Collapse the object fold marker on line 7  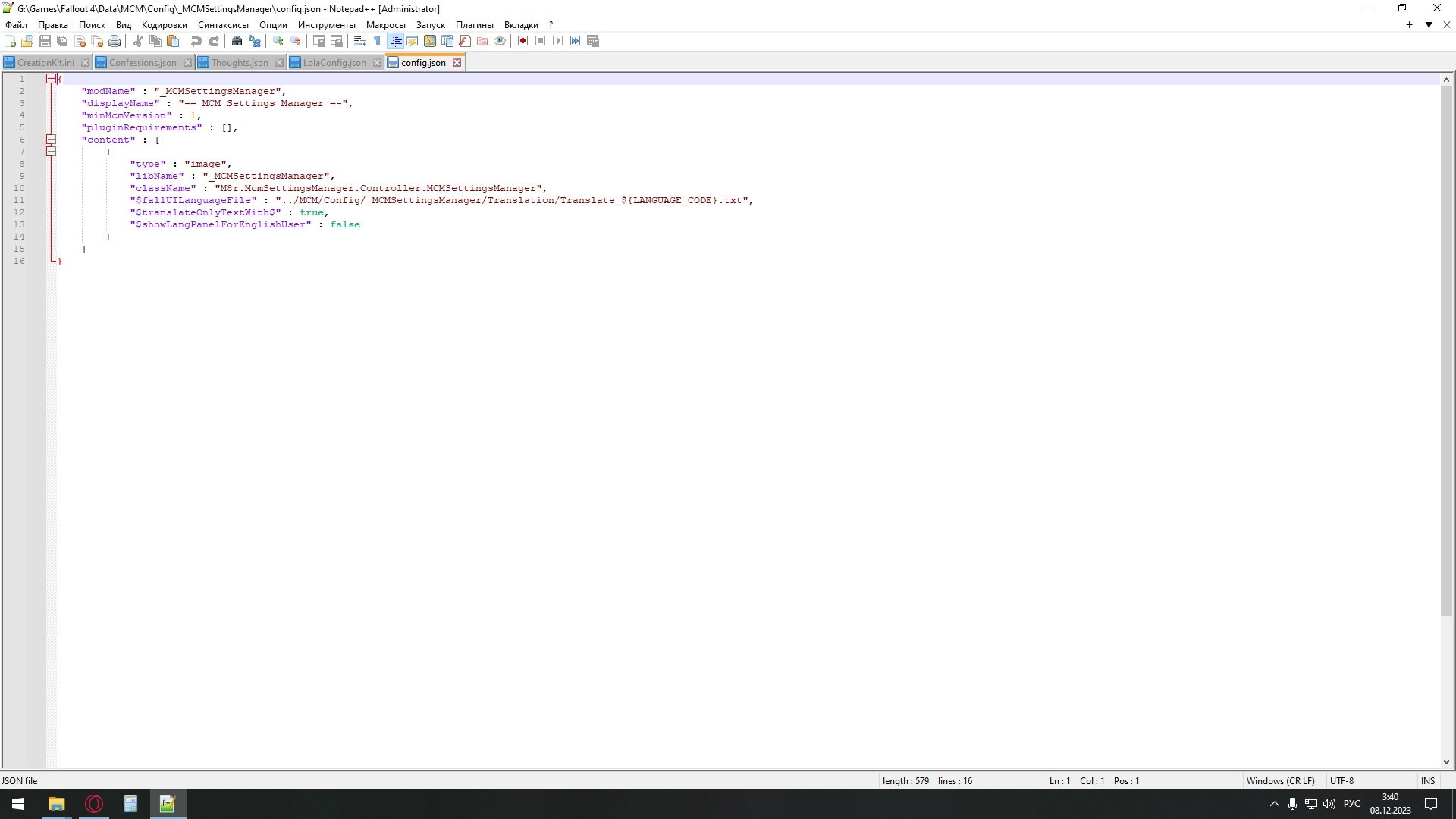point(51,152)
